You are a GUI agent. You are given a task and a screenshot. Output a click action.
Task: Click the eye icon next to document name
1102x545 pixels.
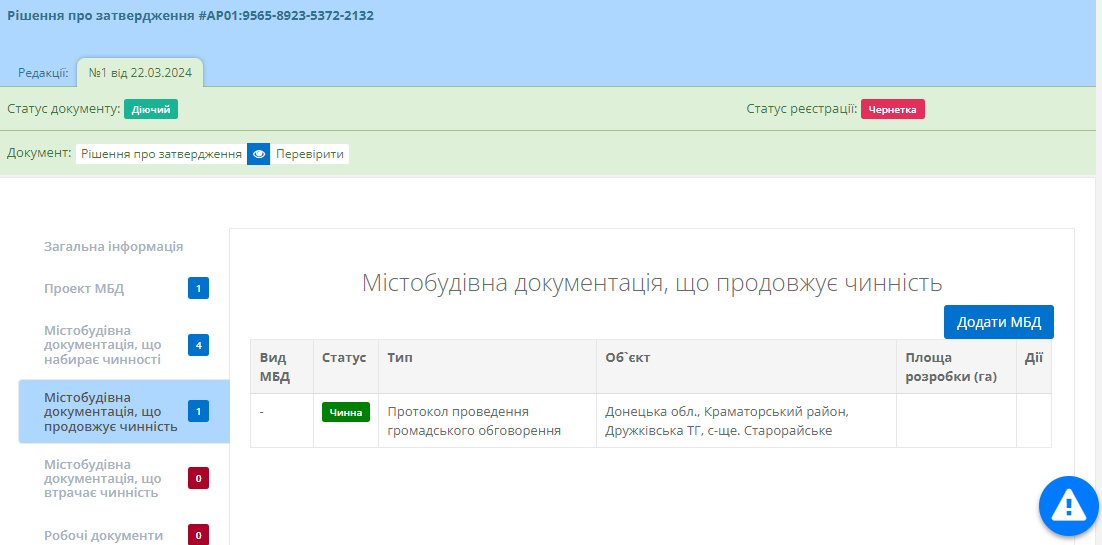click(259, 154)
